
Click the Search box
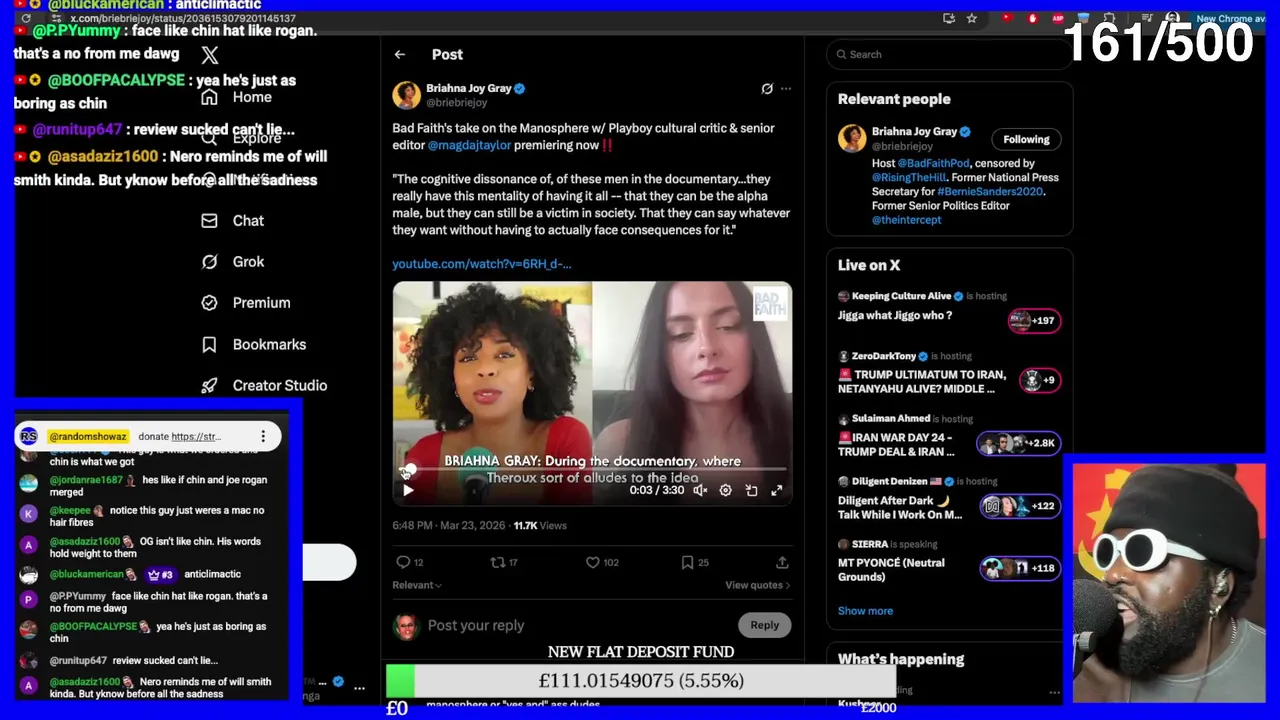coord(948,55)
